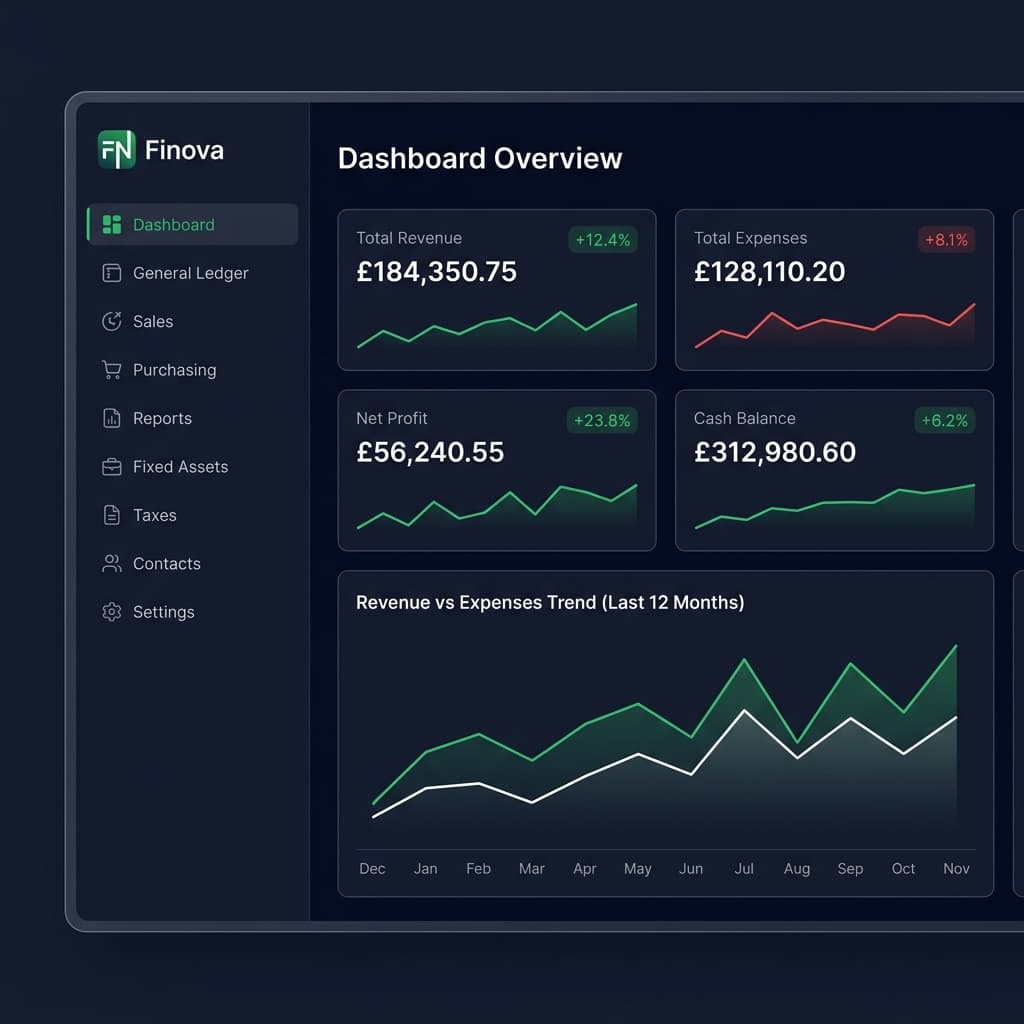The image size is (1024, 1024).
Task: Click the Finova FN logo icon
Action: pos(116,150)
